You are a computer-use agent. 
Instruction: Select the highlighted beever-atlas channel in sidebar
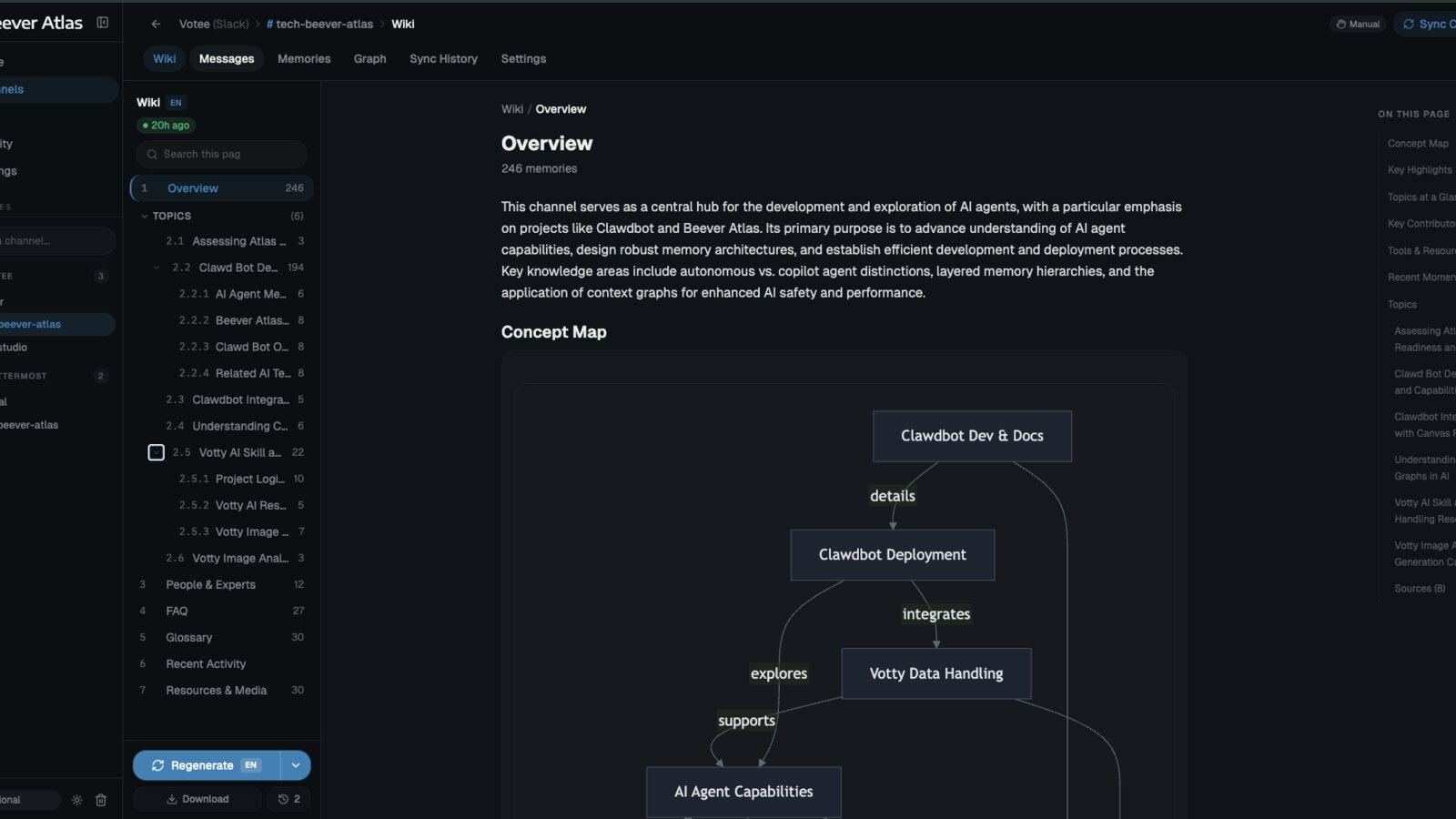(x=56, y=324)
